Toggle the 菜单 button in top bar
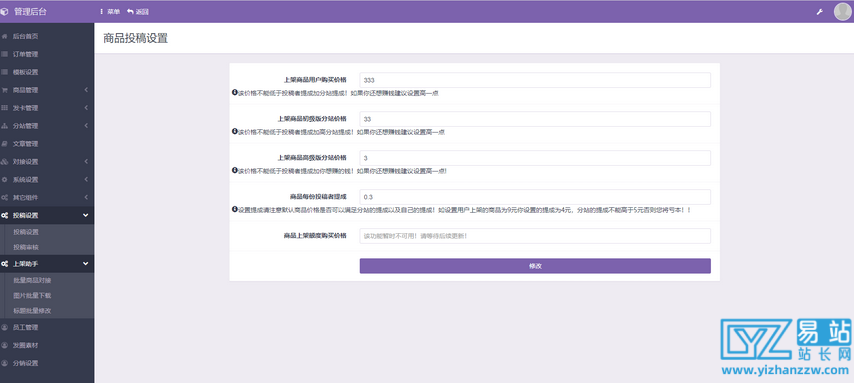 coord(110,11)
